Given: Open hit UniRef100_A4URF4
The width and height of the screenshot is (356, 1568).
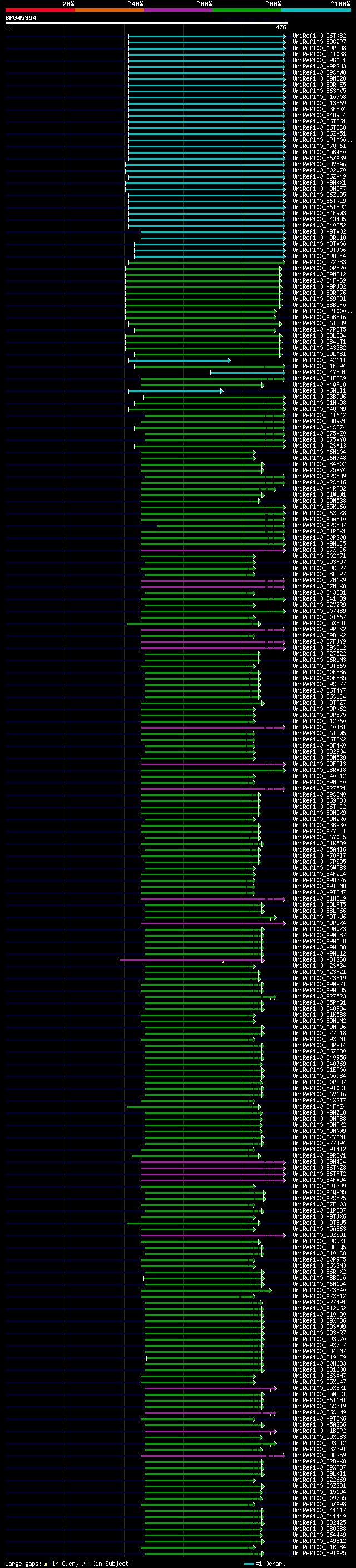Looking at the screenshot, I should [319, 115].
